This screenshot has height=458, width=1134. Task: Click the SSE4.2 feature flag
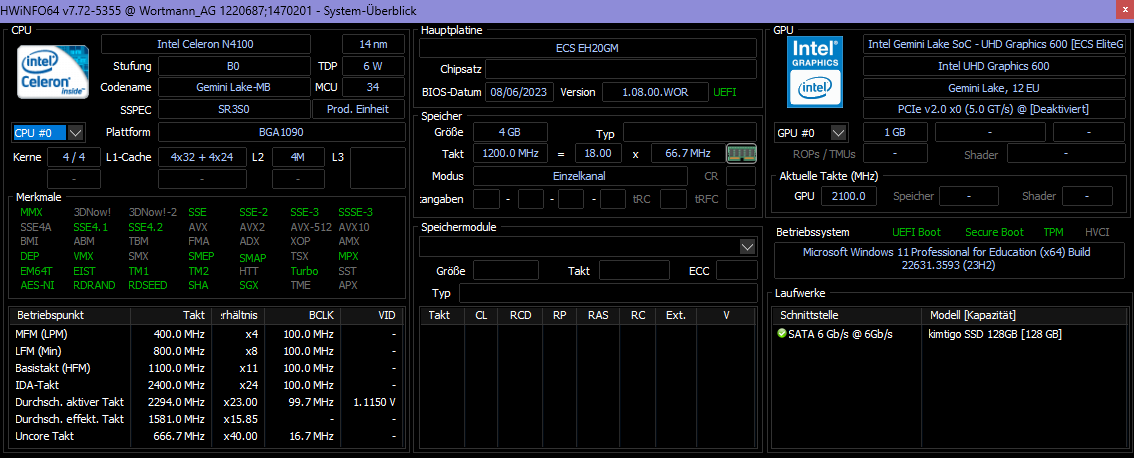147,227
